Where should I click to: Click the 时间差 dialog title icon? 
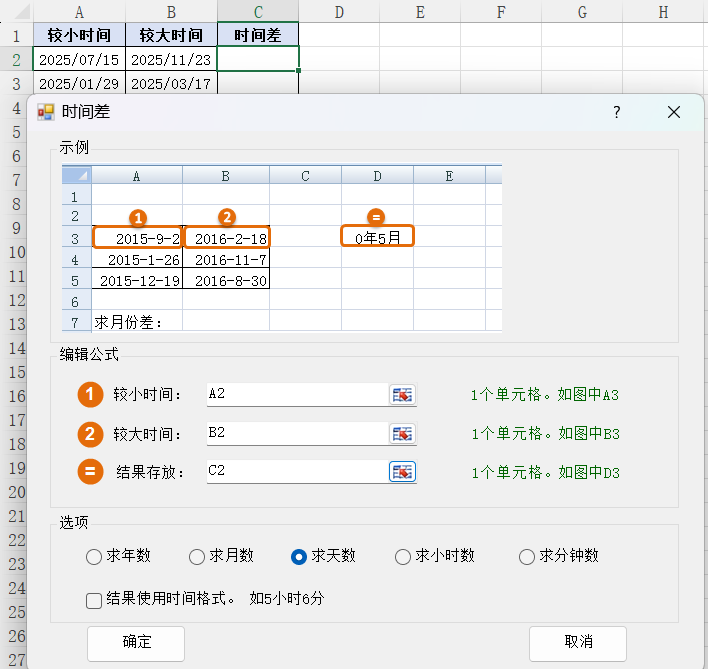(46, 112)
